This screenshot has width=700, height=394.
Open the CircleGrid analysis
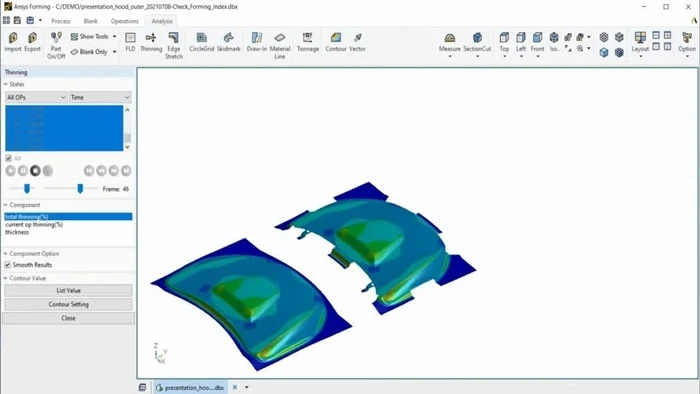click(x=201, y=42)
